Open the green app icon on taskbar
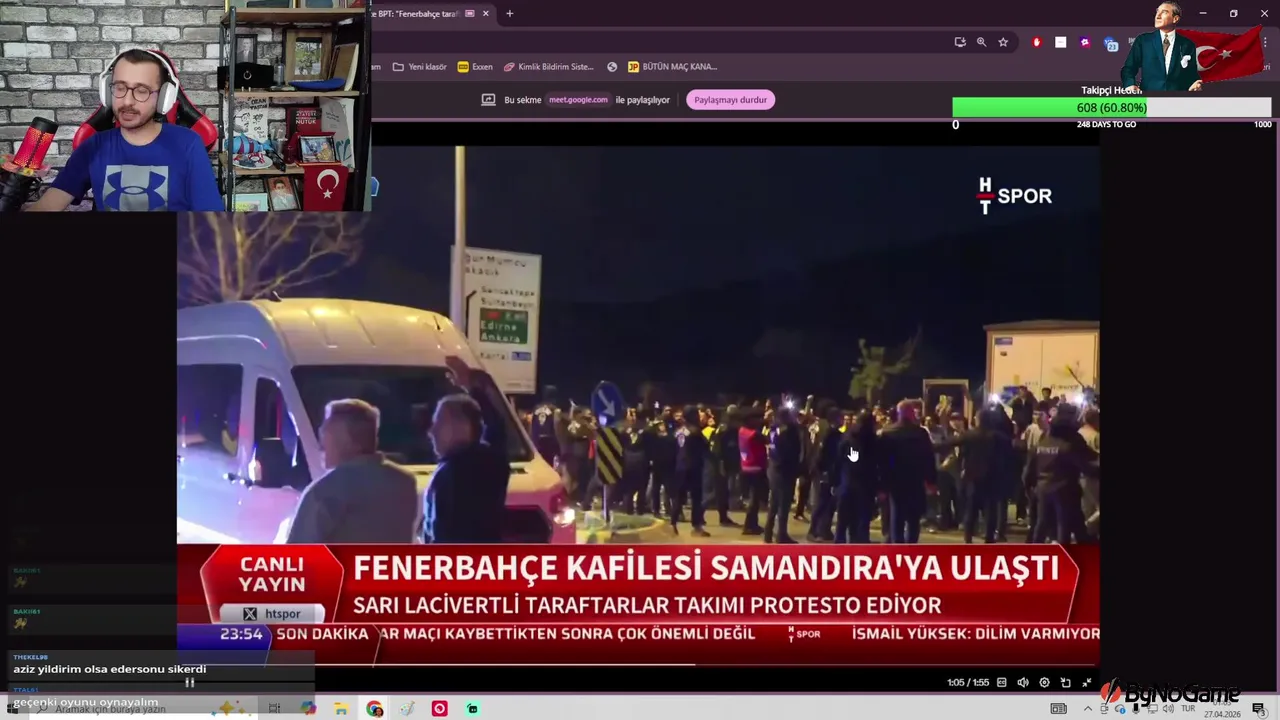Image resolution: width=1280 pixels, height=720 pixels. pyautogui.click(x=472, y=709)
